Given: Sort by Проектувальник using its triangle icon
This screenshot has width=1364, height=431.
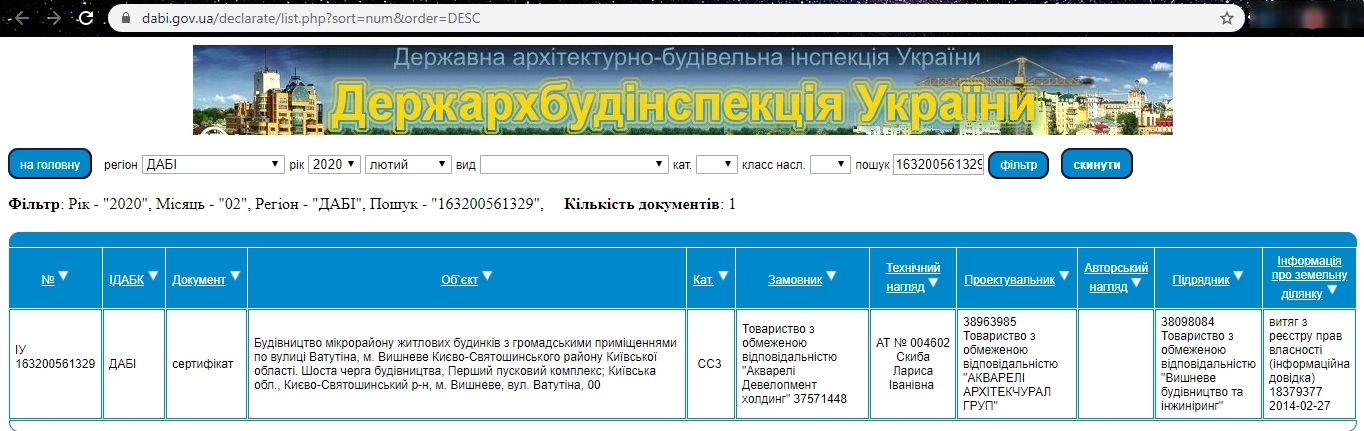Looking at the screenshot, I should point(1065,277).
